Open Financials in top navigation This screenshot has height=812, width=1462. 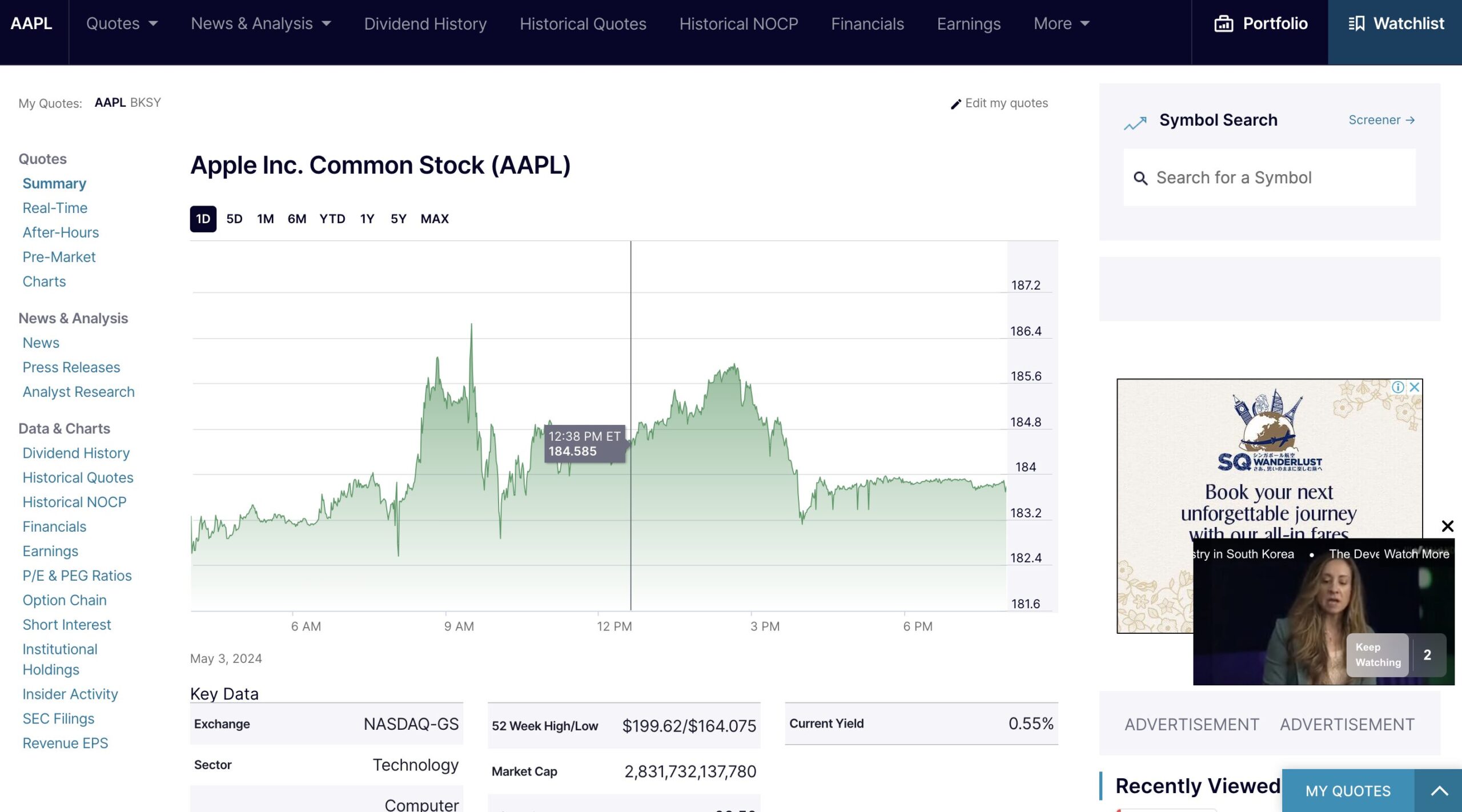click(x=867, y=23)
